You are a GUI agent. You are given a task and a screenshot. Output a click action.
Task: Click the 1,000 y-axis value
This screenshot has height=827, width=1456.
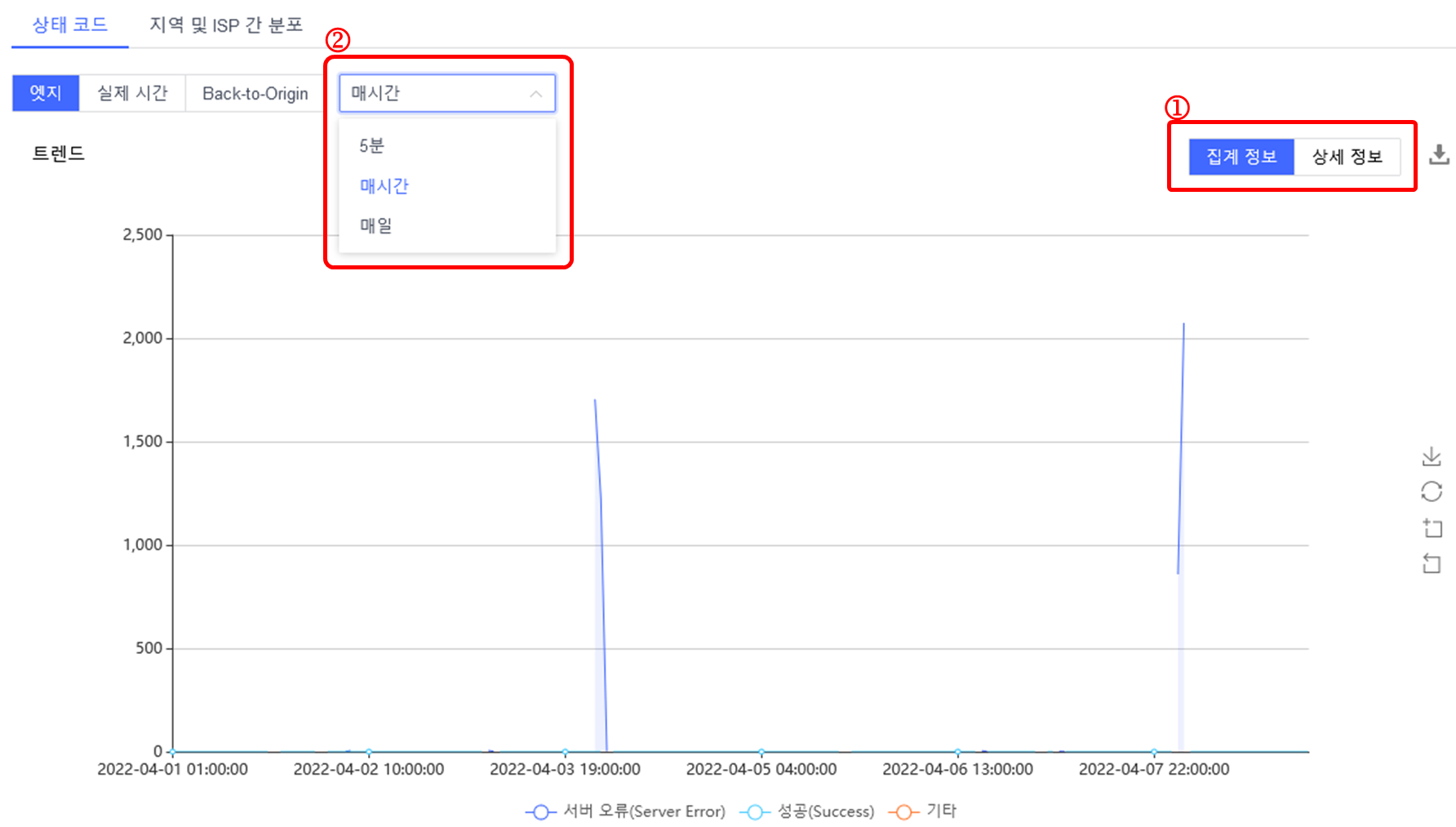point(143,545)
